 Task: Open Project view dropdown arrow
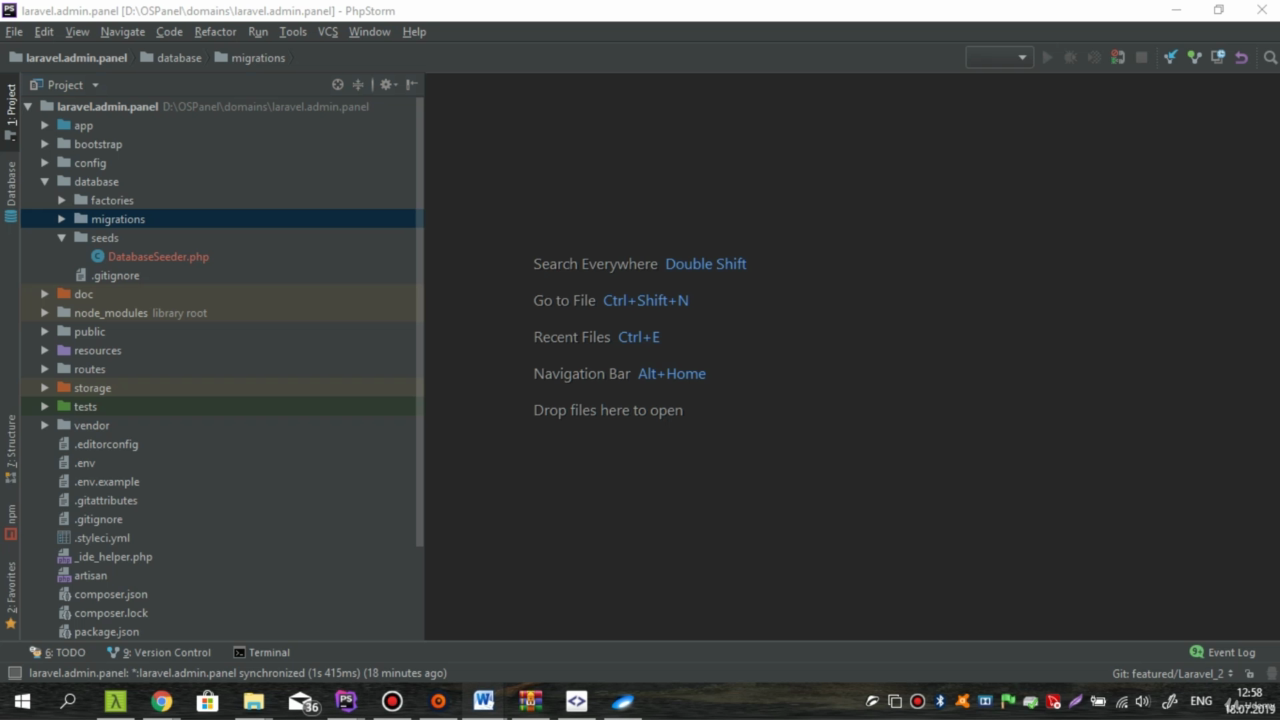[x=95, y=85]
